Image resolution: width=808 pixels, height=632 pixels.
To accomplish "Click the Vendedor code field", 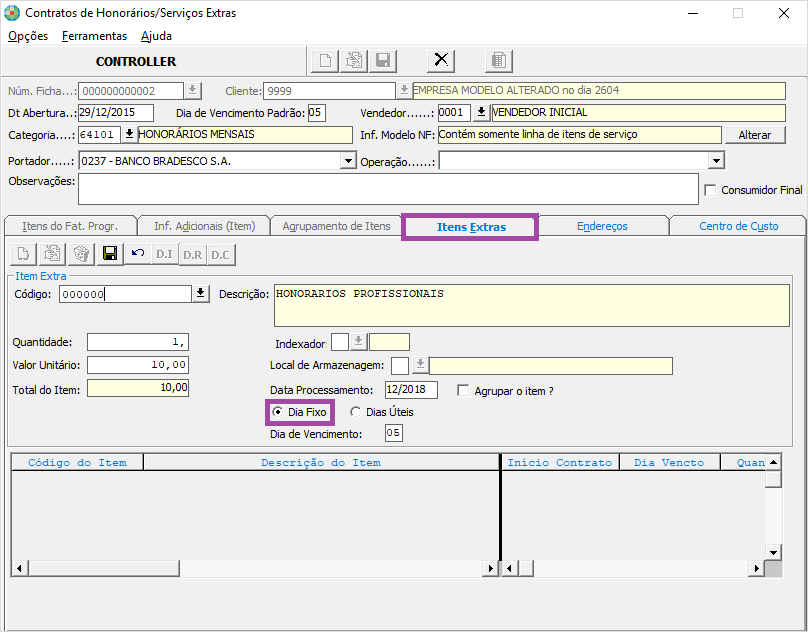I will pos(454,112).
